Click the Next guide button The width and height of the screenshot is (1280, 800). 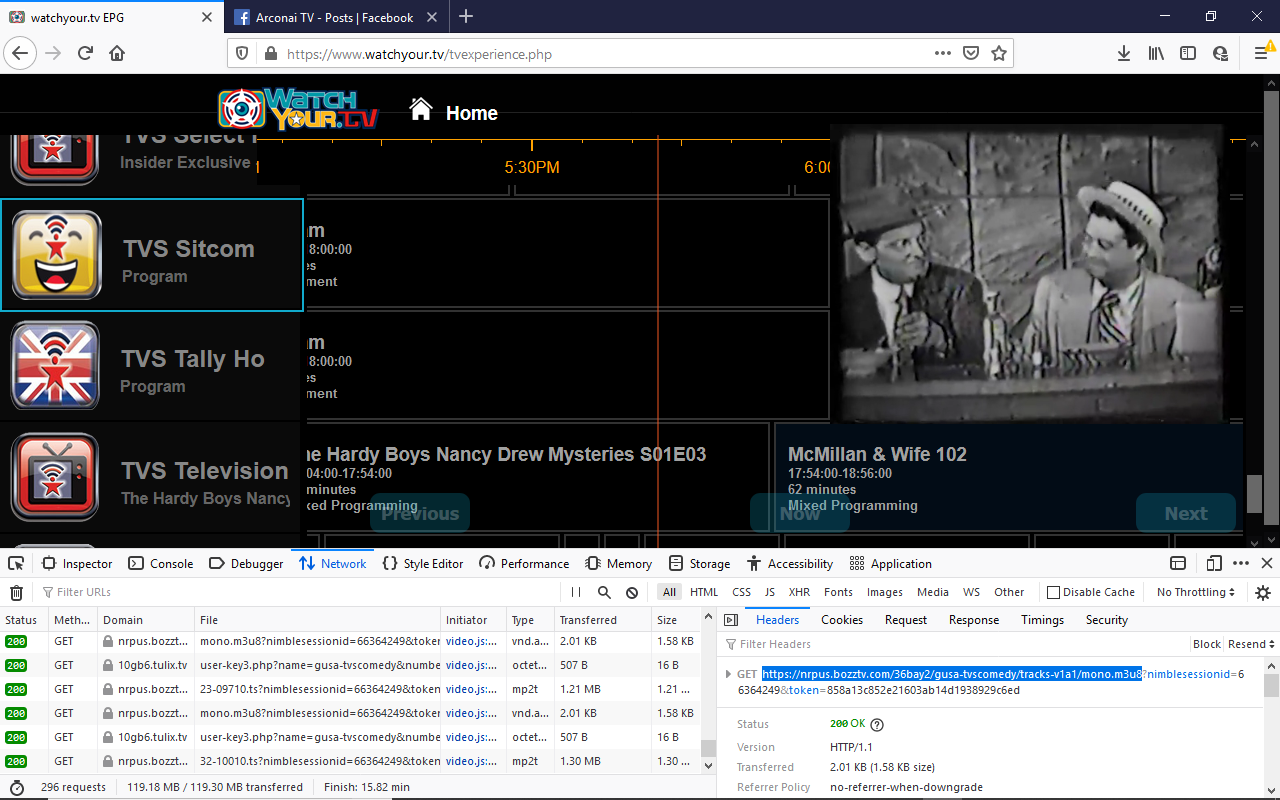click(x=1186, y=513)
